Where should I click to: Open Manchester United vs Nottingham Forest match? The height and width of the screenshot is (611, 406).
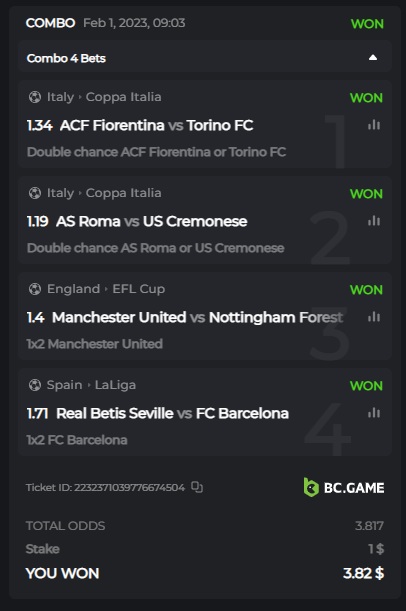[198, 317]
